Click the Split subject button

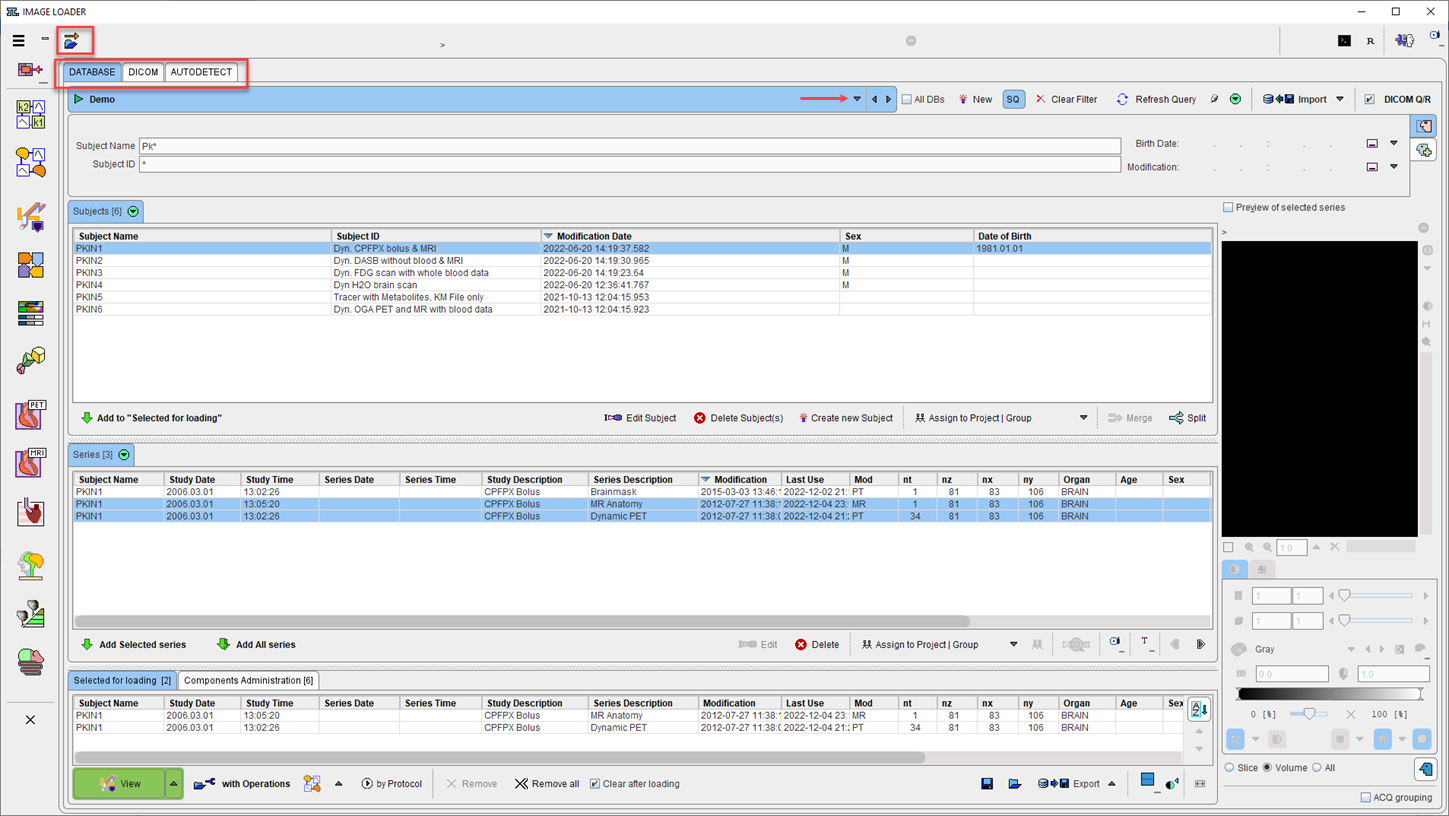[1188, 418]
